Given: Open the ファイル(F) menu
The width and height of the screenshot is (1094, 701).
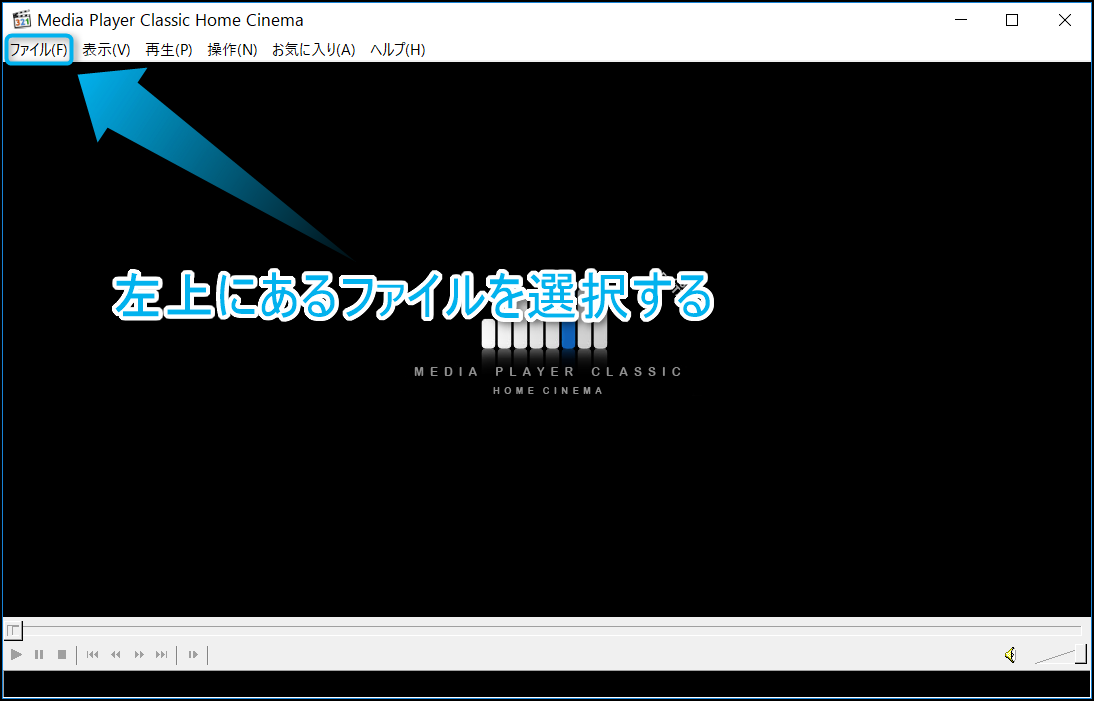Looking at the screenshot, I should tap(38, 50).
